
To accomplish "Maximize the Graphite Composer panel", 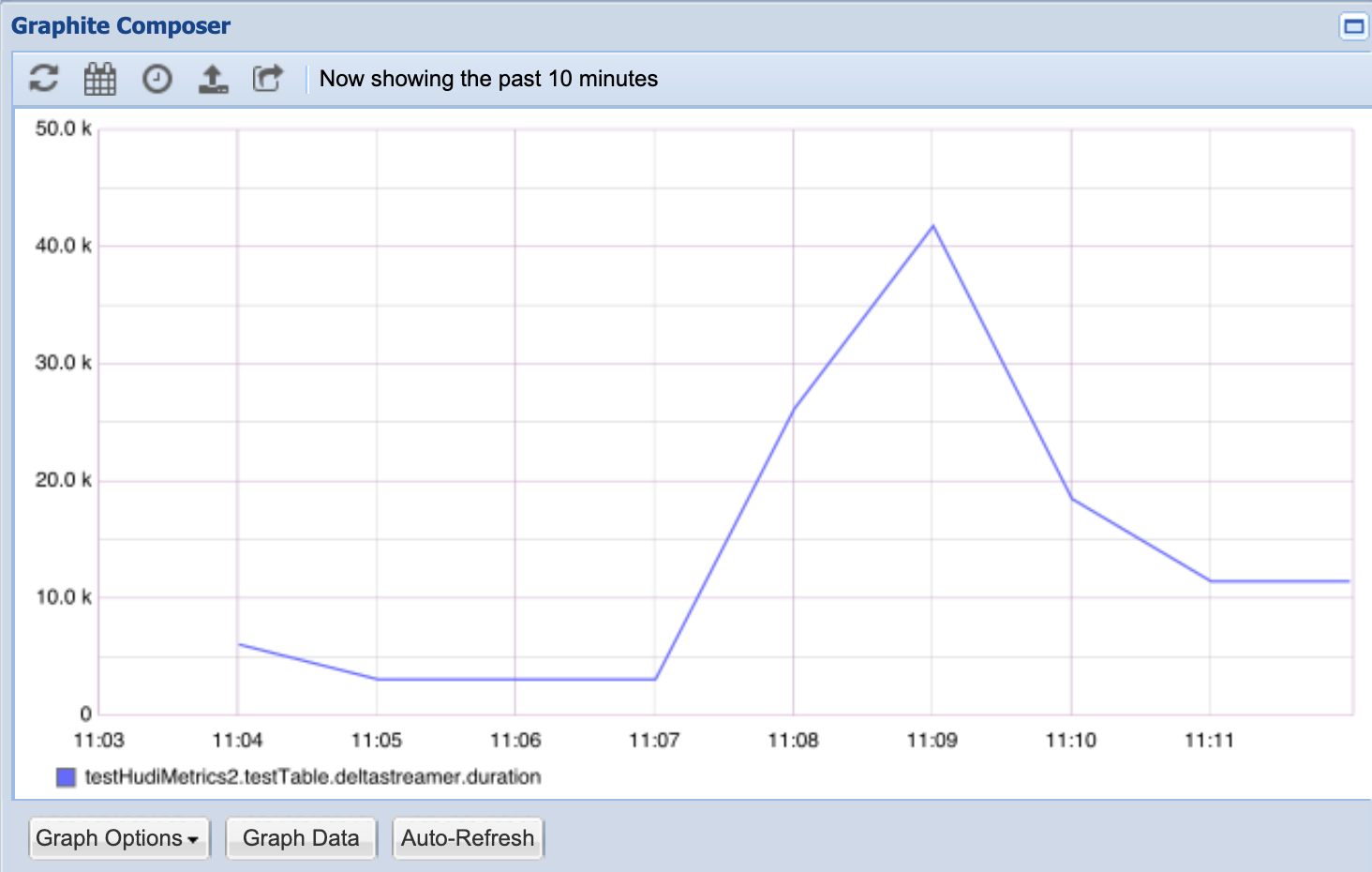I will (1353, 26).
